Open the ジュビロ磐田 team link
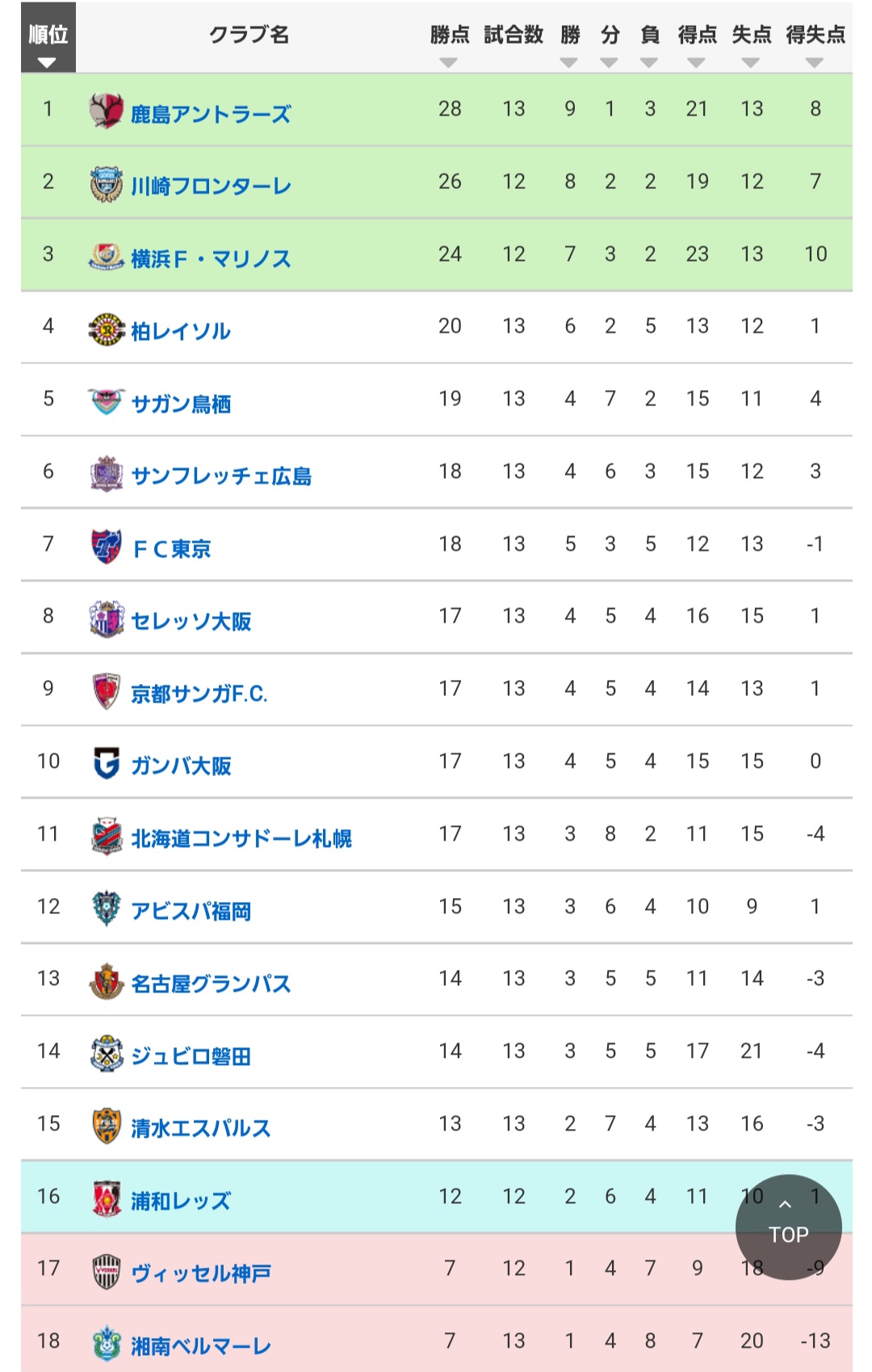872x1372 pixels. coord(191,1055)
